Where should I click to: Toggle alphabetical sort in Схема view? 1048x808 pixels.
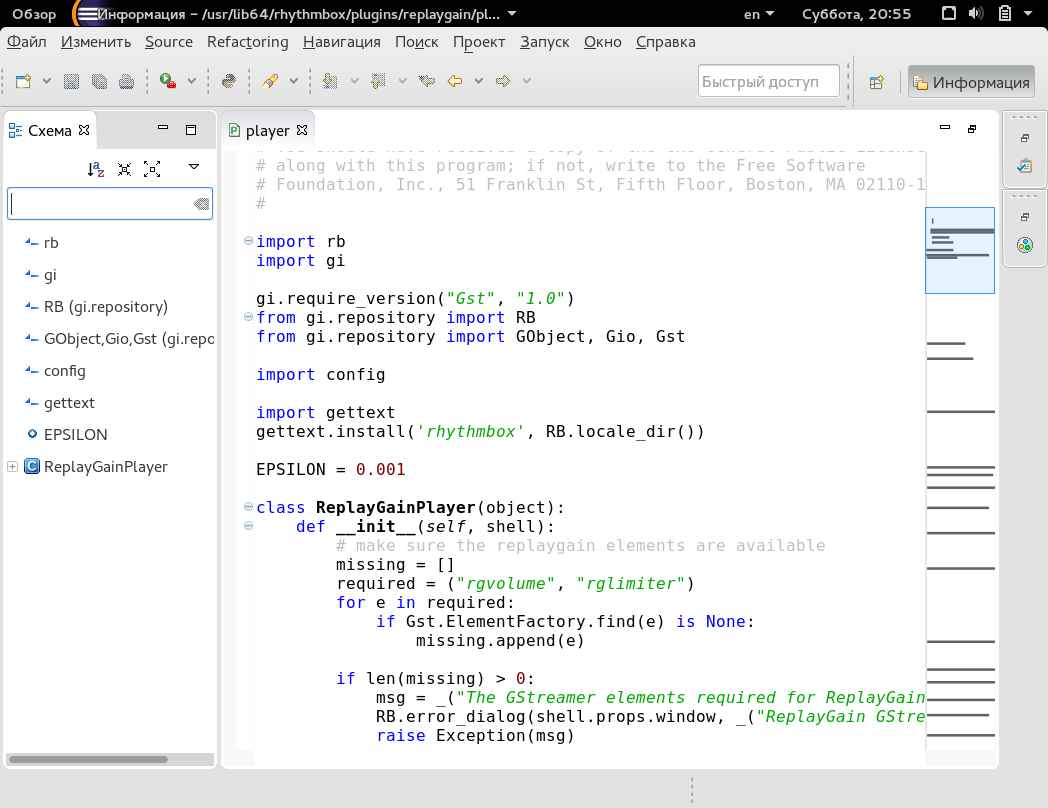[96, 169]
